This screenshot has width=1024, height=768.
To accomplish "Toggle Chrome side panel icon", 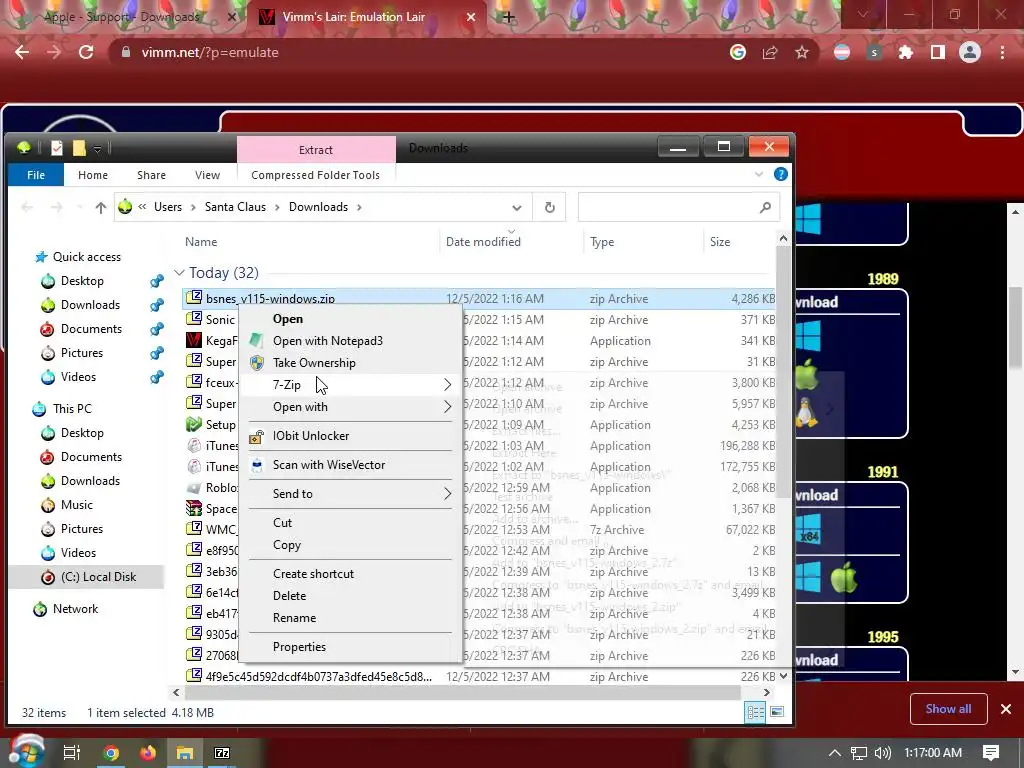I will coord(938,52).
